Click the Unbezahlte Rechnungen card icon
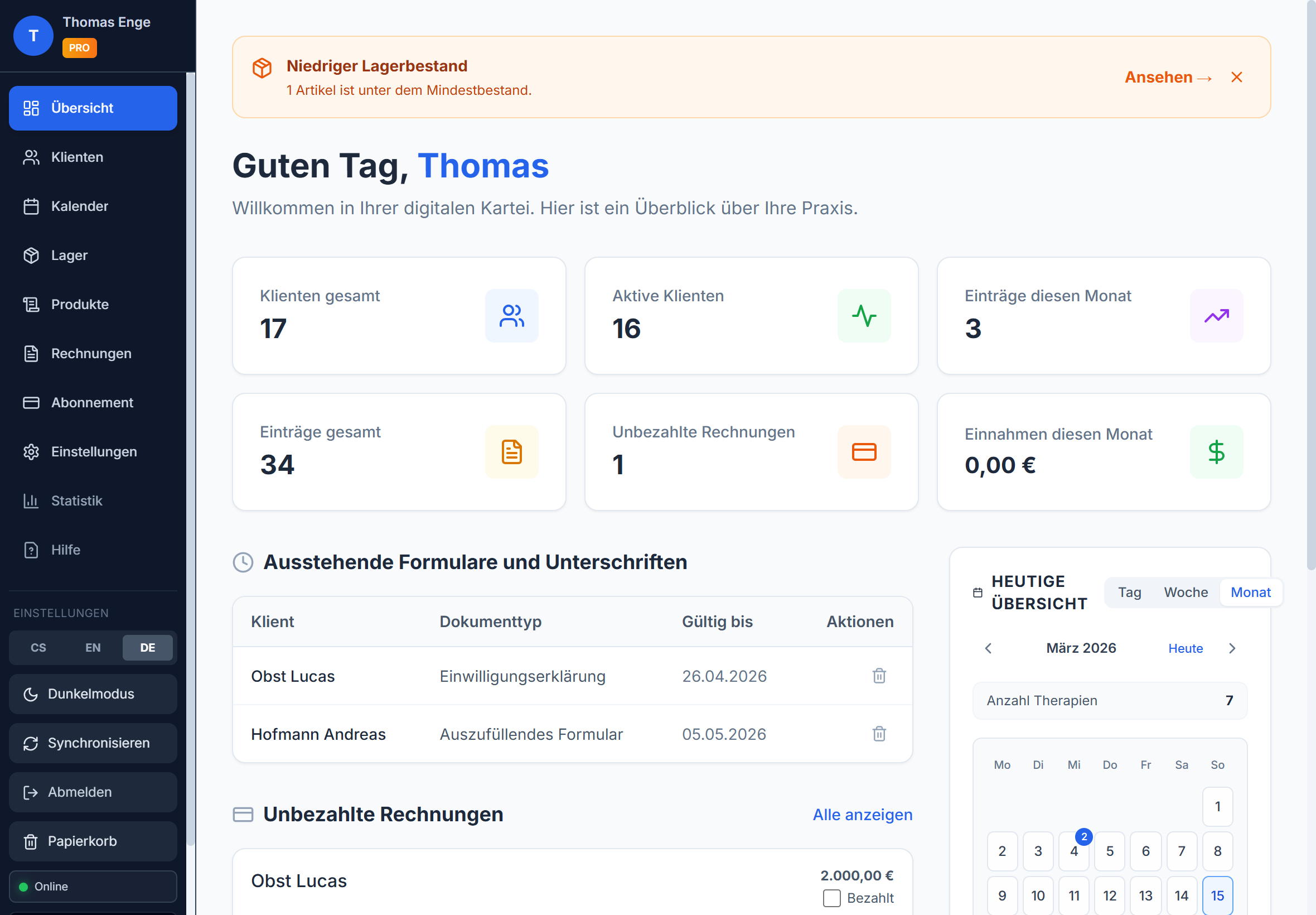 tap(863, 452)
